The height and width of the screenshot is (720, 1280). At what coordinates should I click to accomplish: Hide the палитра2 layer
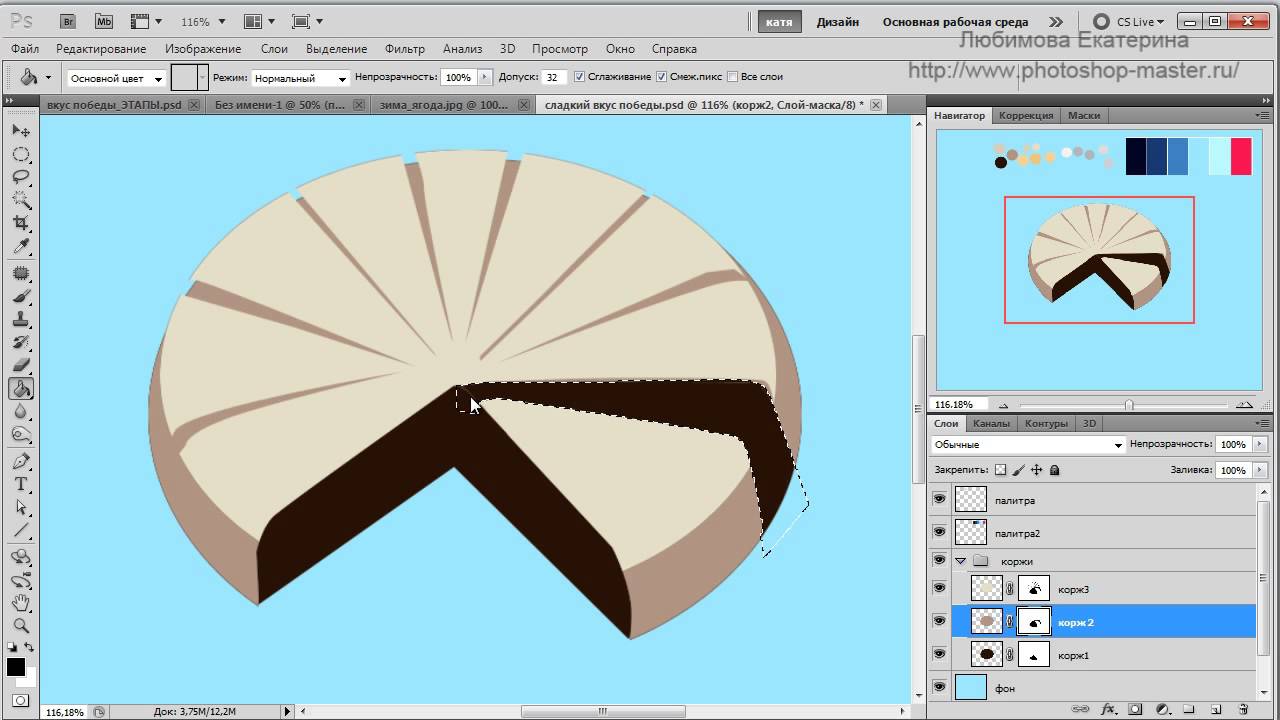tap(939, 532)
